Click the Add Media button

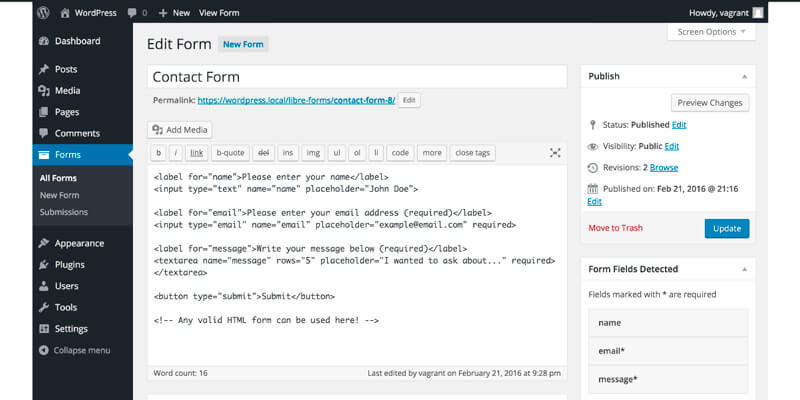click(x=180, y=130)
